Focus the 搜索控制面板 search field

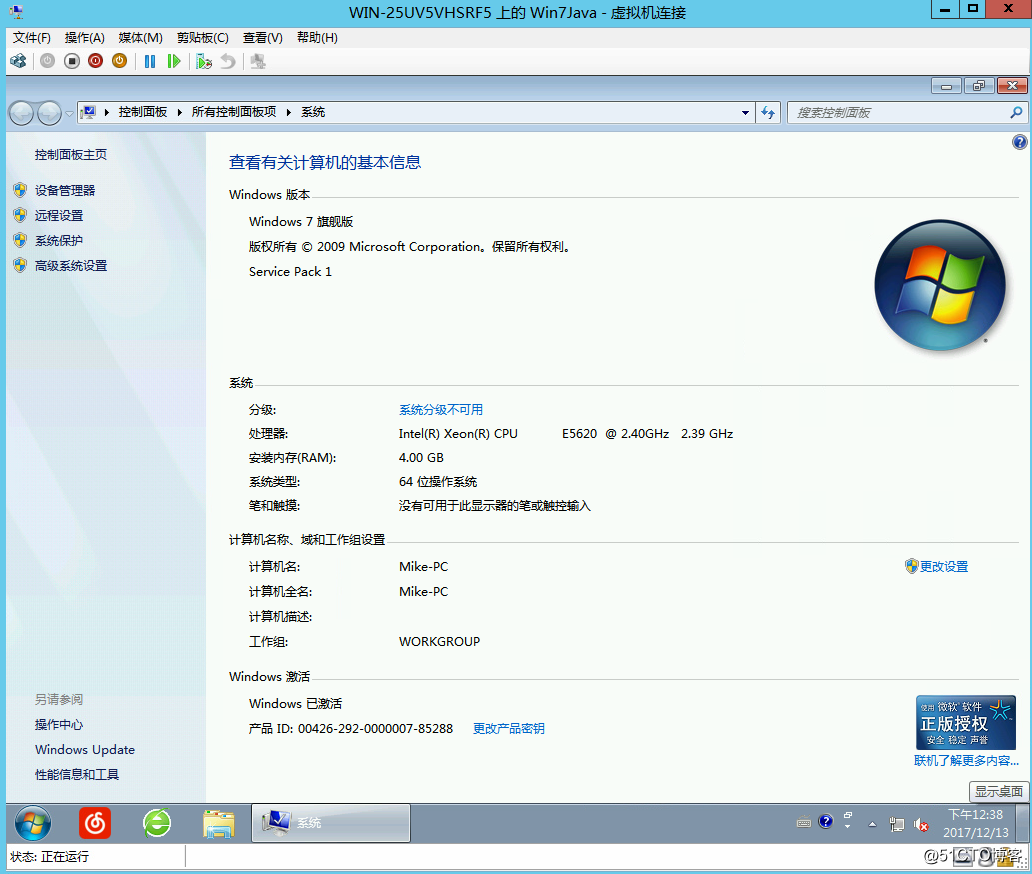pyautogui.click(x=898, y=113)
